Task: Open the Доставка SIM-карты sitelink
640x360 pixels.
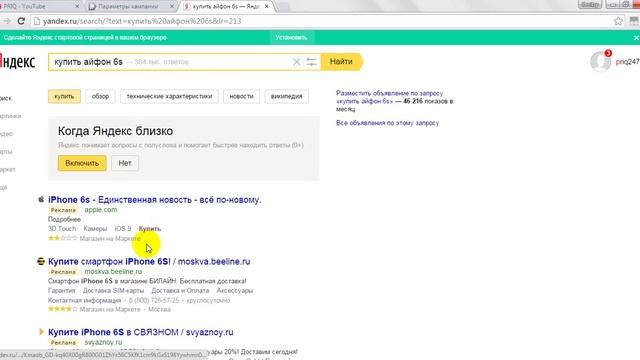Action: point(113,291)
